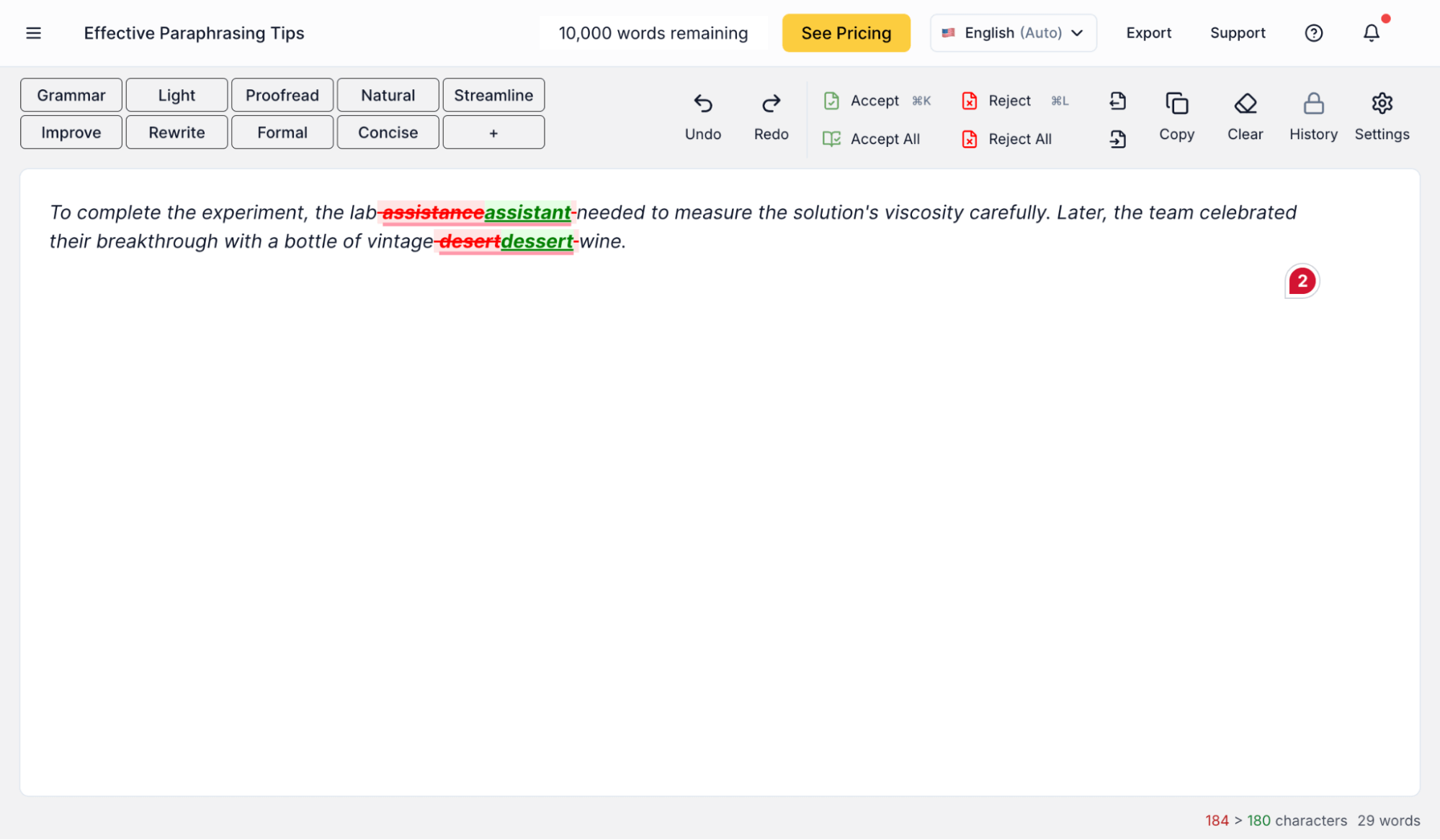Click the red 2 changes badge
The height and width of the screenshot is (840, 1440).
(1302, 281)
